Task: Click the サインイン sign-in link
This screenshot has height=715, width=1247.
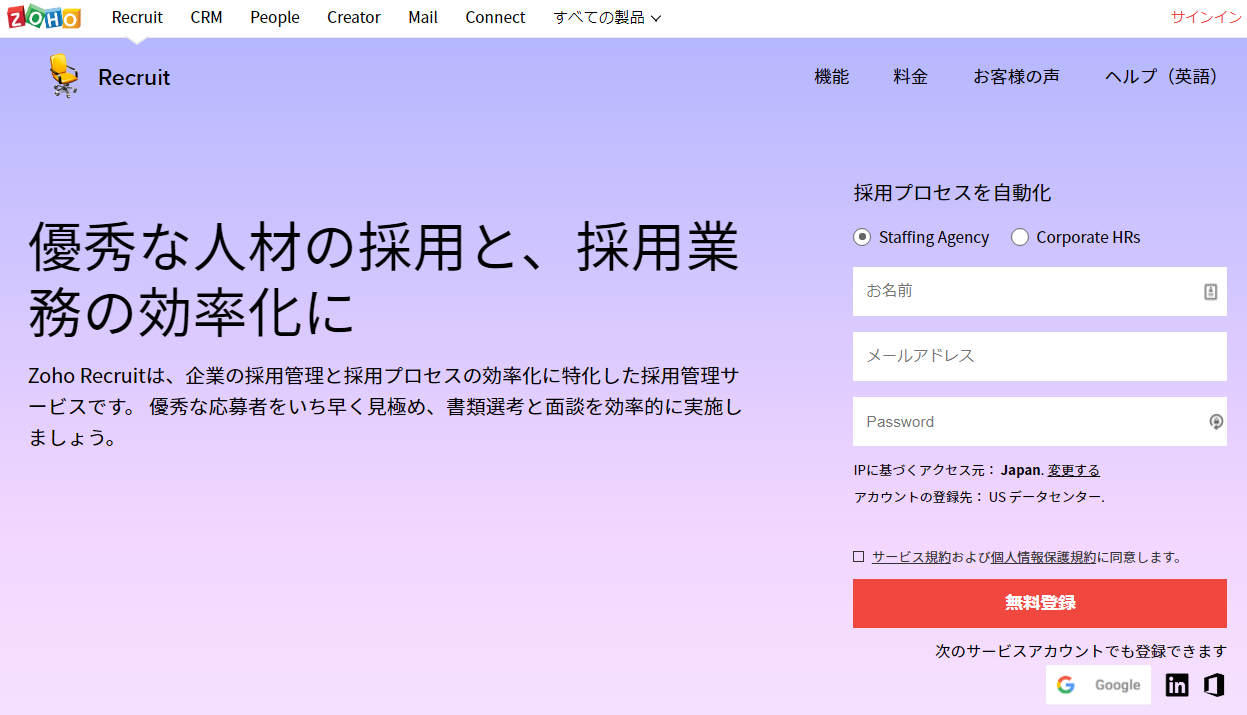Action: 1205,17
